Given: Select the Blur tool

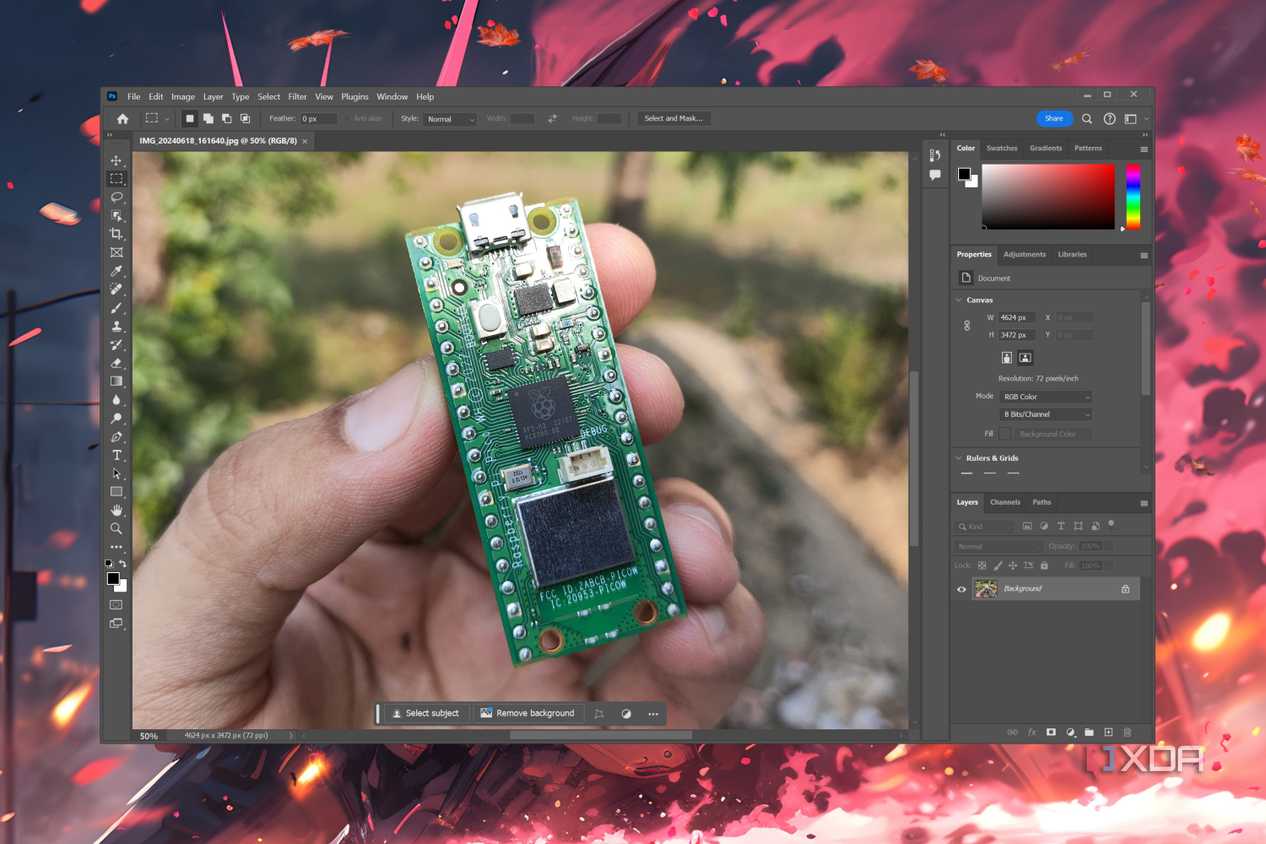Looking at the screenshot, I should point(116,400).
